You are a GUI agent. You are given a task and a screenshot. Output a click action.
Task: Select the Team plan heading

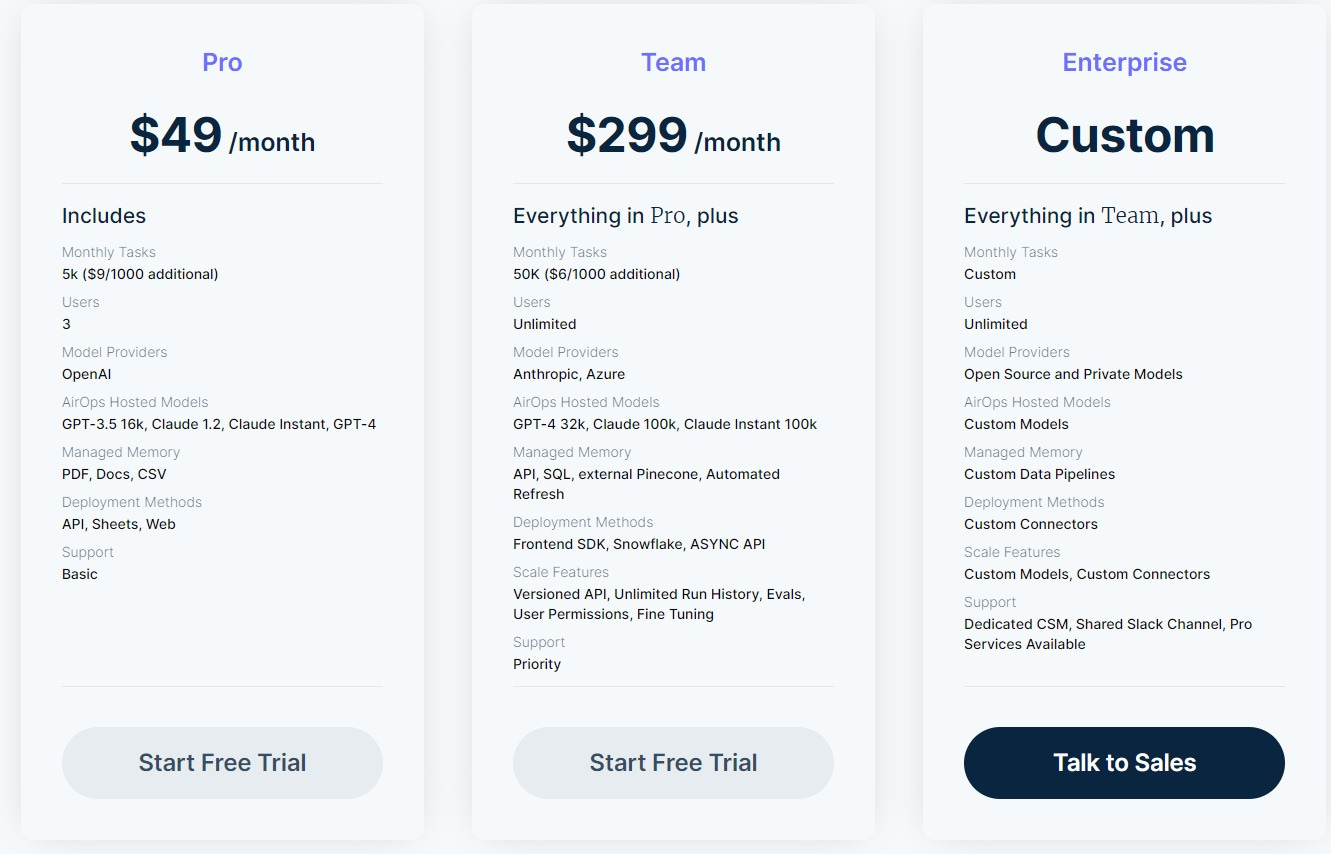pos(673,62)
